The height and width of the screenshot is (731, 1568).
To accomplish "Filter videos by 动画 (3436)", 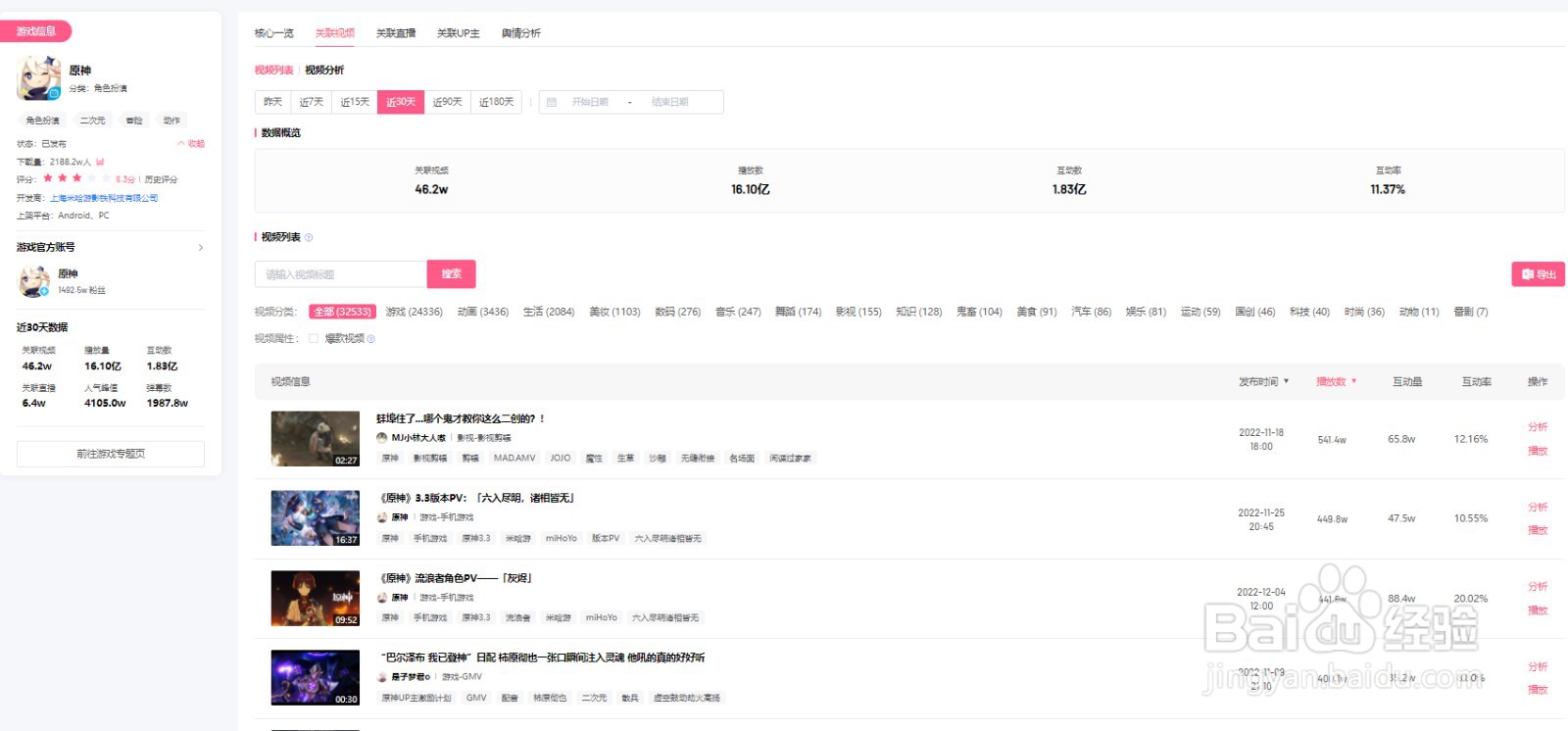I will [483, 312].
